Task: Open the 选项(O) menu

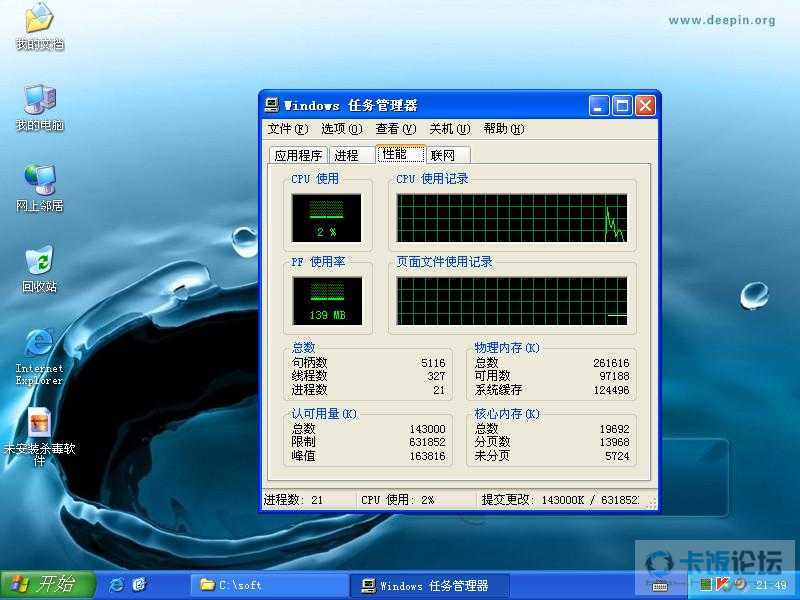Action: (x=342, y=129)
